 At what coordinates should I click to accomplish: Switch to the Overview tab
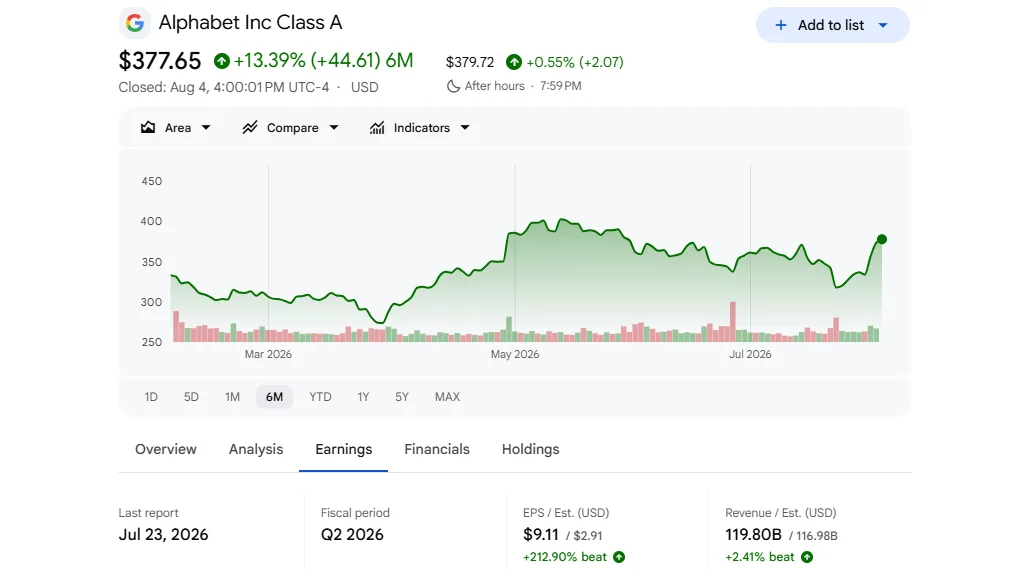tap(166, 449)
